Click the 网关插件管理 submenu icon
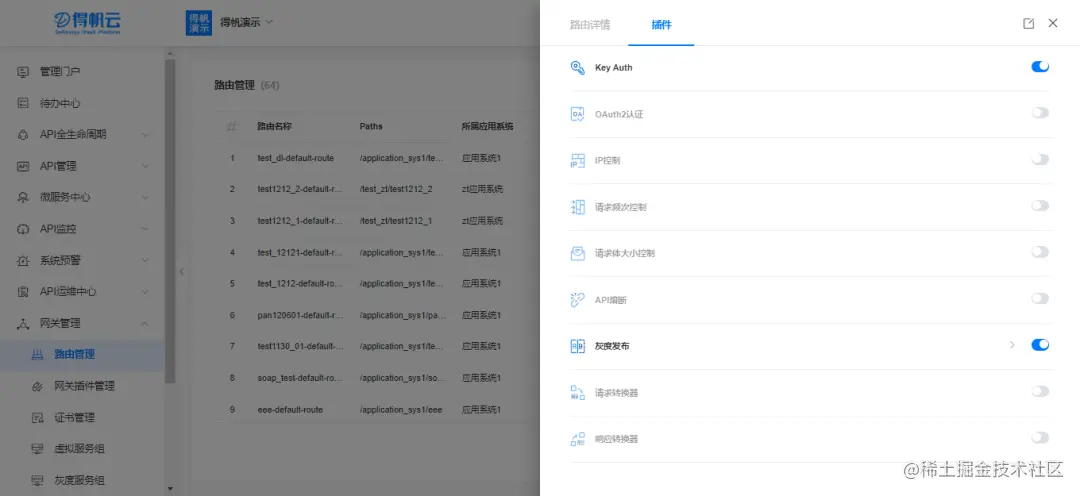 38,386
